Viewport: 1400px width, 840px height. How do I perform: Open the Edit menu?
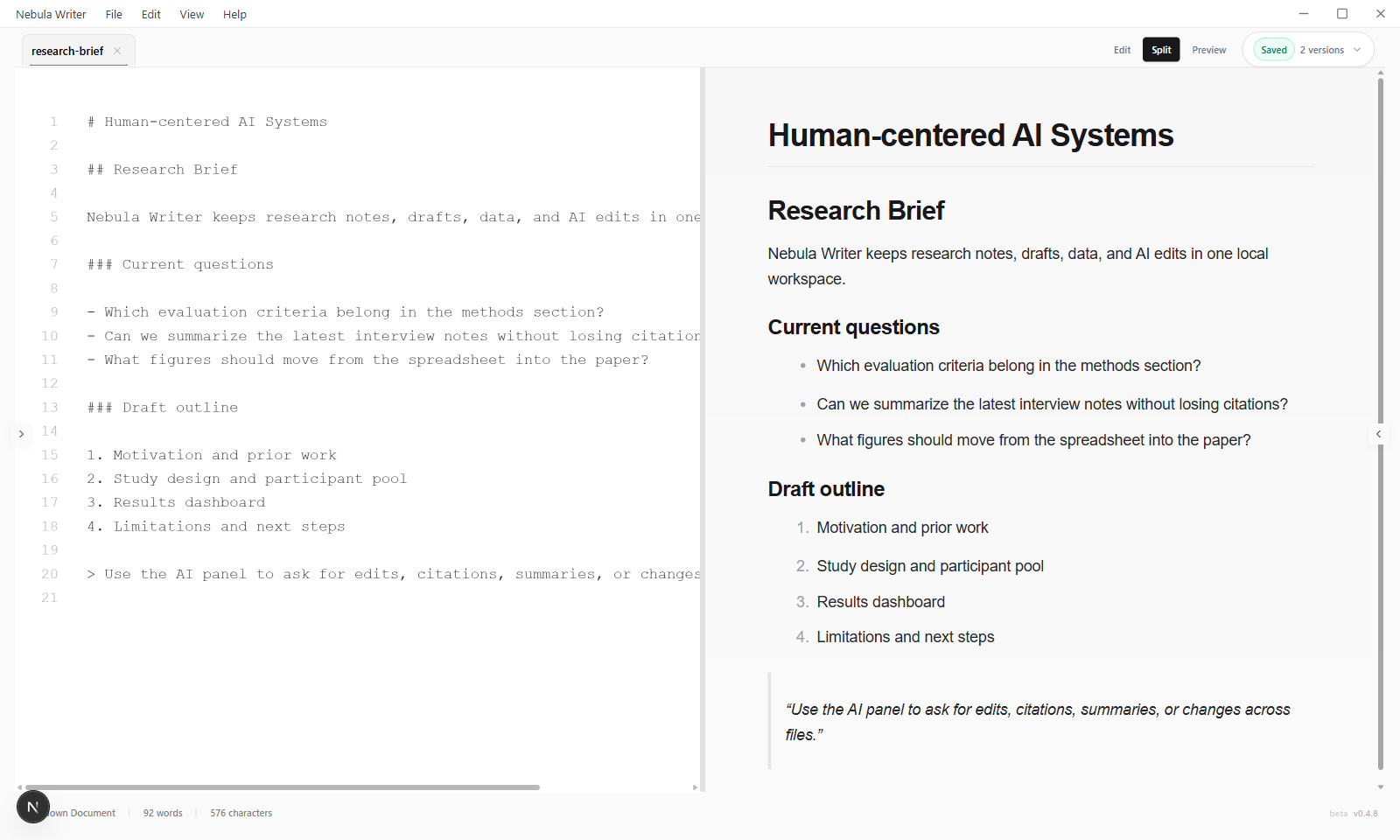[151, 14]
